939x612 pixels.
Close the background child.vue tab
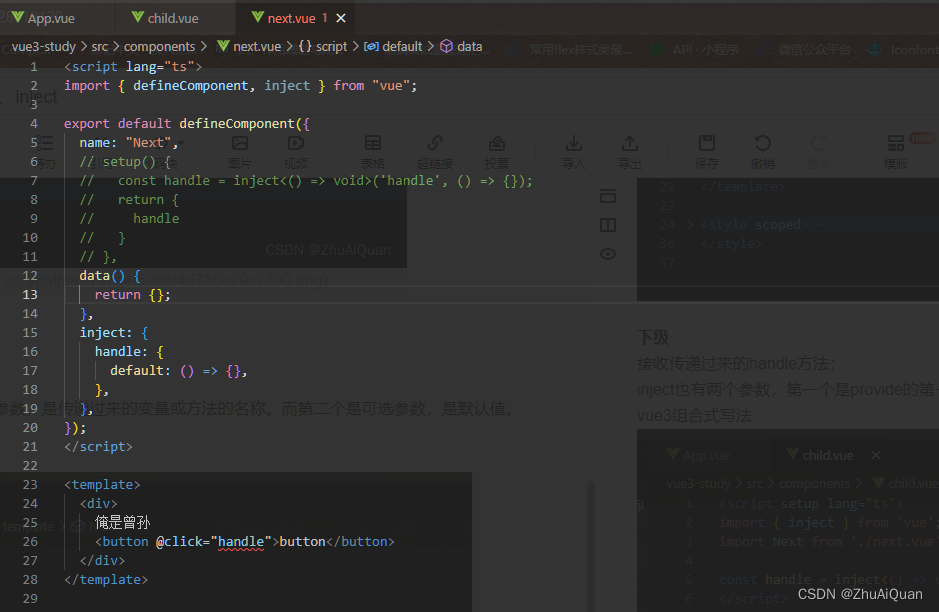pyautogui.click(x=876, y=455)
